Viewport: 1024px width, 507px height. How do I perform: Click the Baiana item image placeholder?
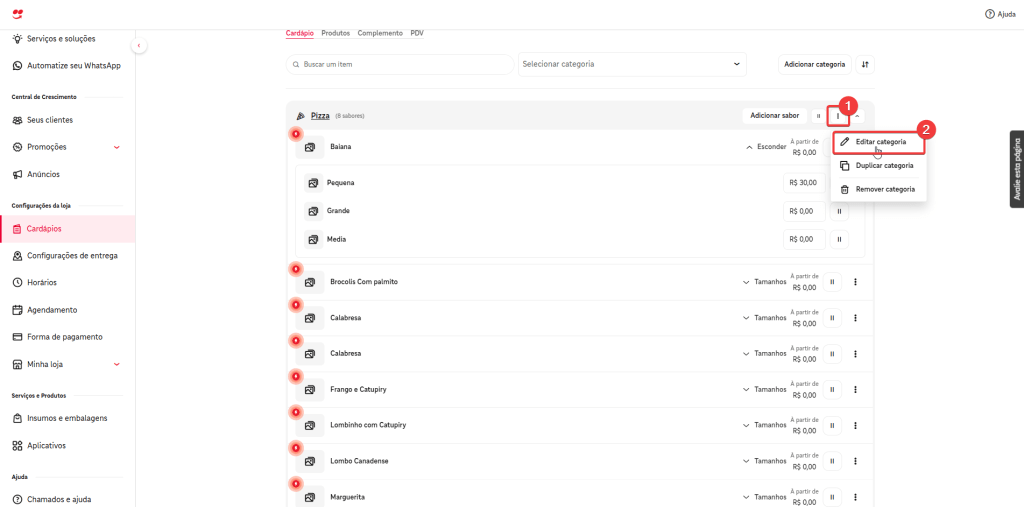click(x=310, y=147)
